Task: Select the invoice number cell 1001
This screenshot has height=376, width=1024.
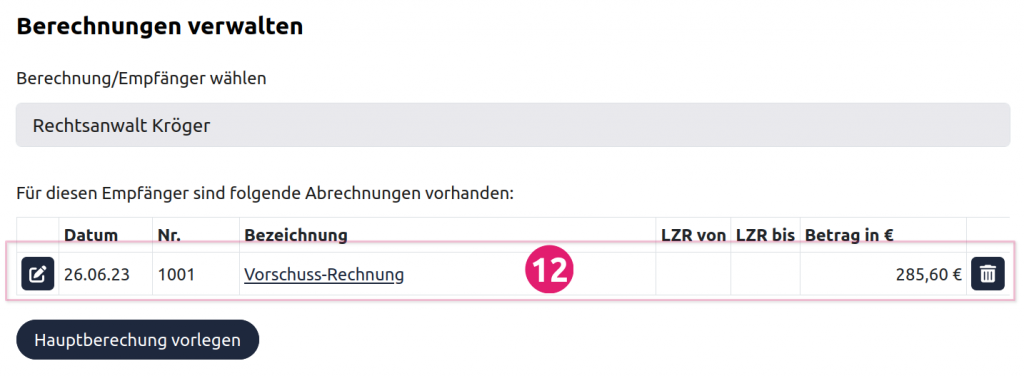Action: tap(176, 275)
